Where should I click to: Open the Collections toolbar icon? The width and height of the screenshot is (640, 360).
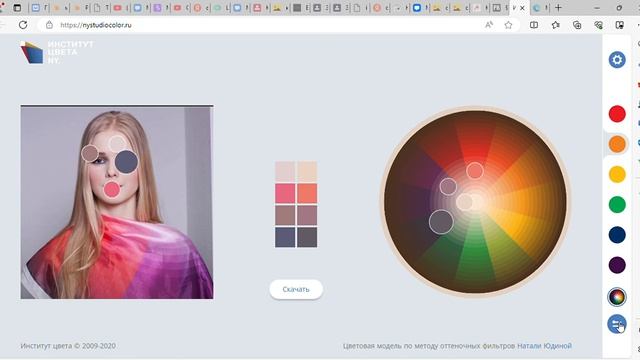click(x=577, y=25)
